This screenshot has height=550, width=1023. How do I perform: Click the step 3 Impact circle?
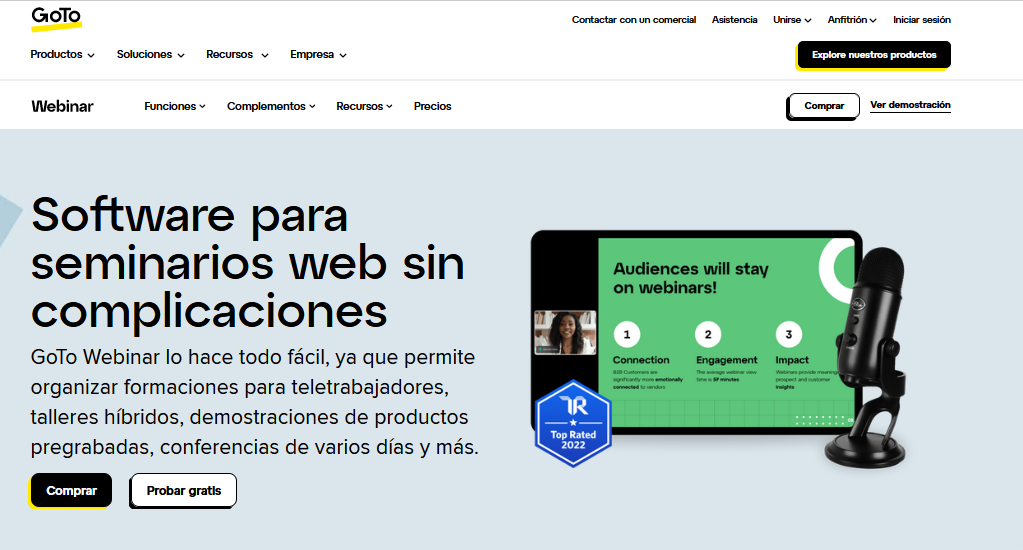coord(788,335)
